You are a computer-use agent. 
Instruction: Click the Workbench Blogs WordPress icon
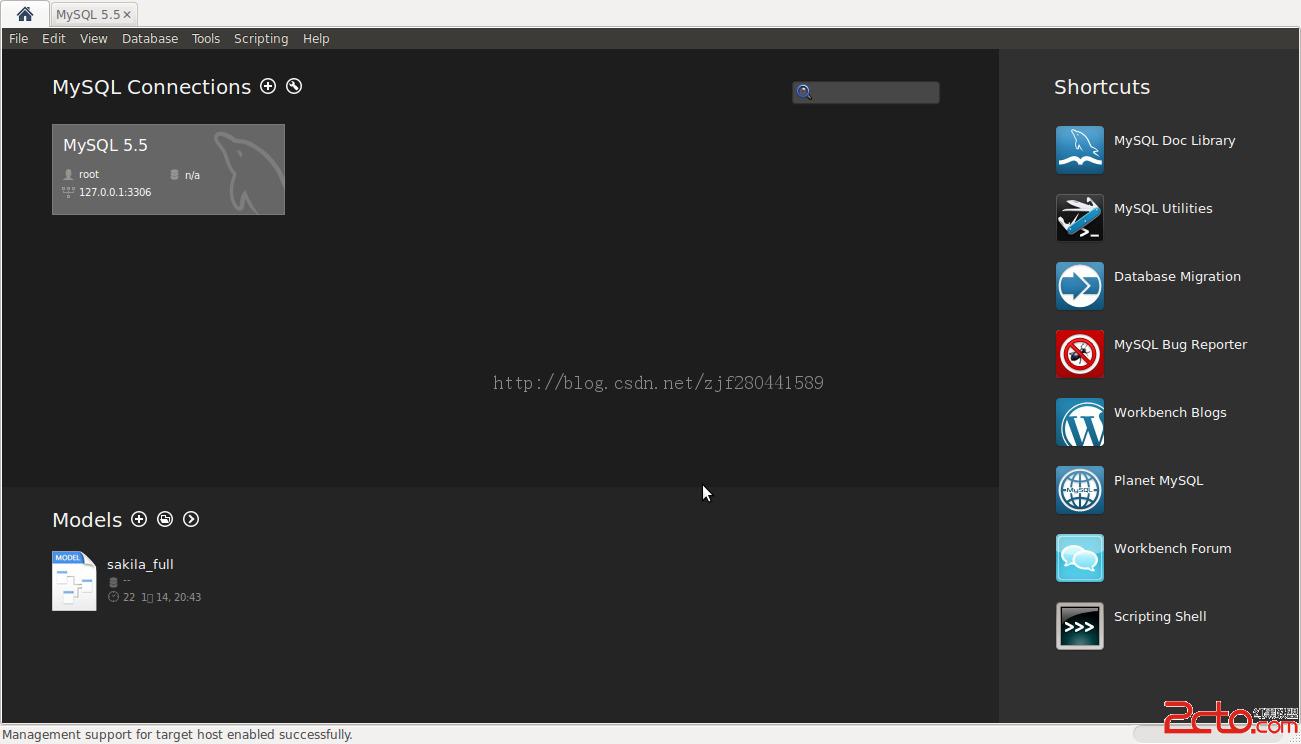click(x=1080, y=422)
